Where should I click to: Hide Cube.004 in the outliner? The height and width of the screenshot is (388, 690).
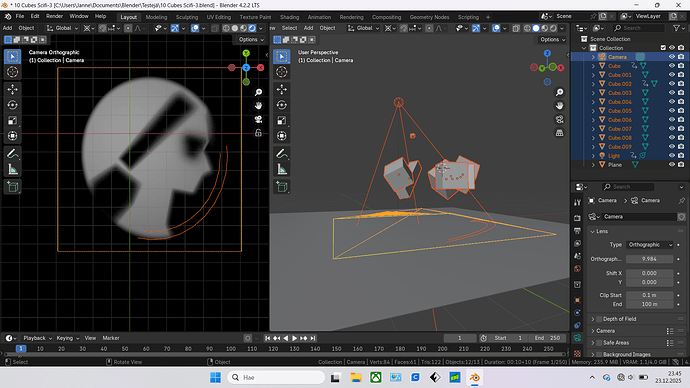(x=672, y=102)
